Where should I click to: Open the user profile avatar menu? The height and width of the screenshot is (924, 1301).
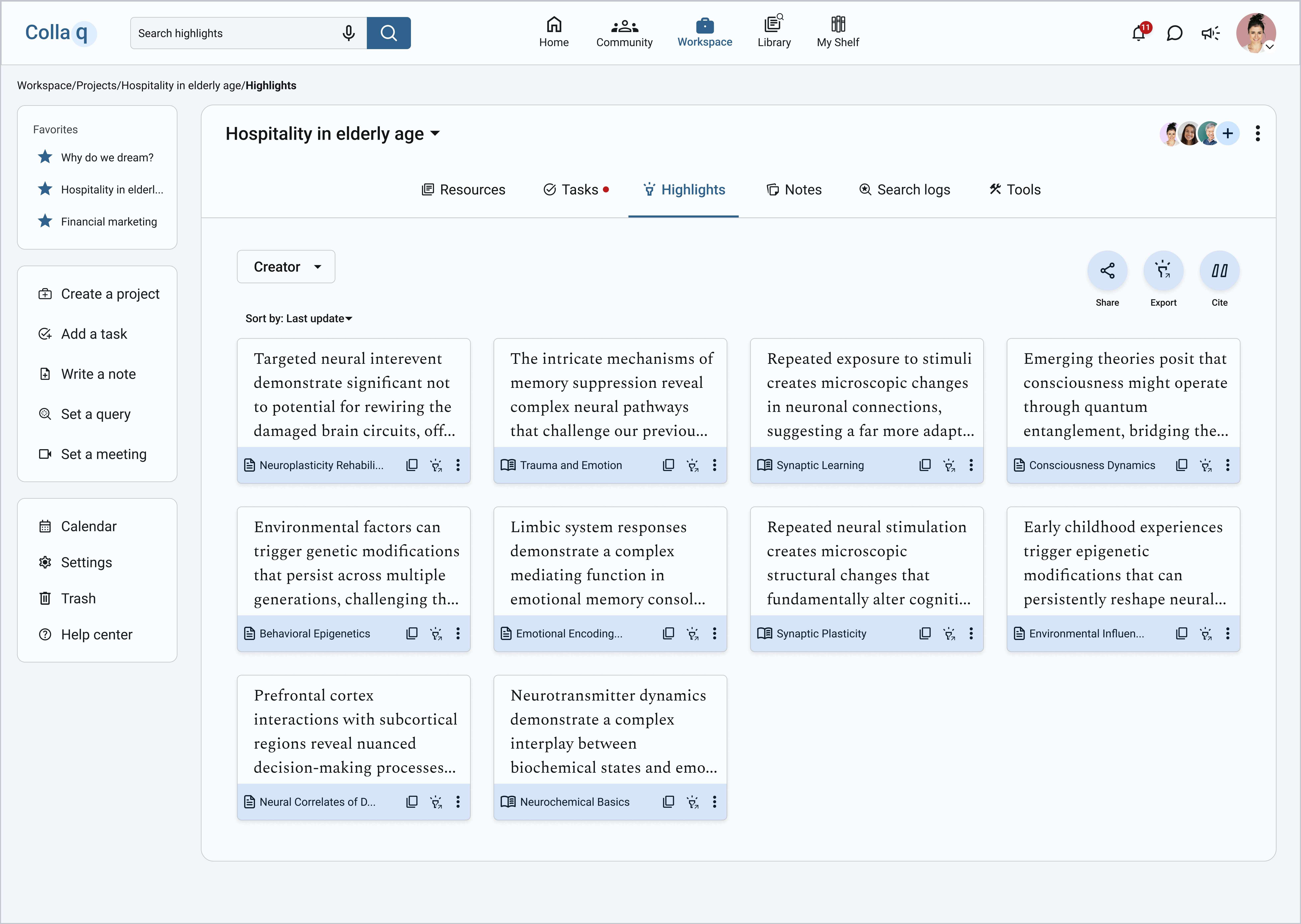1256,33
